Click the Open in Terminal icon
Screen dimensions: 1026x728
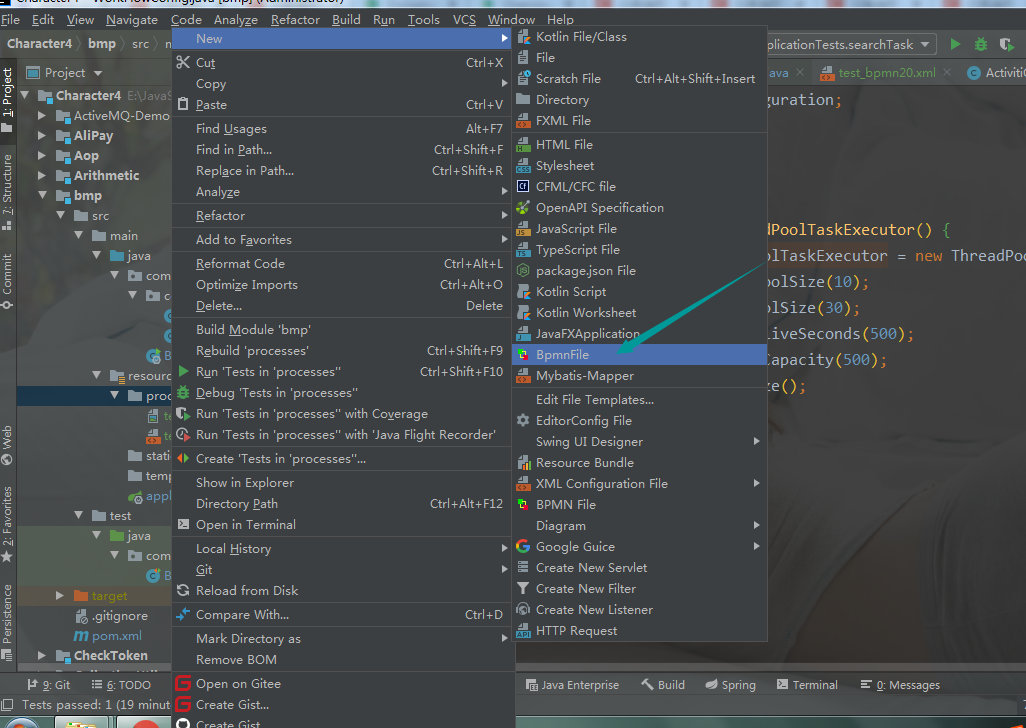click(183, 525)
